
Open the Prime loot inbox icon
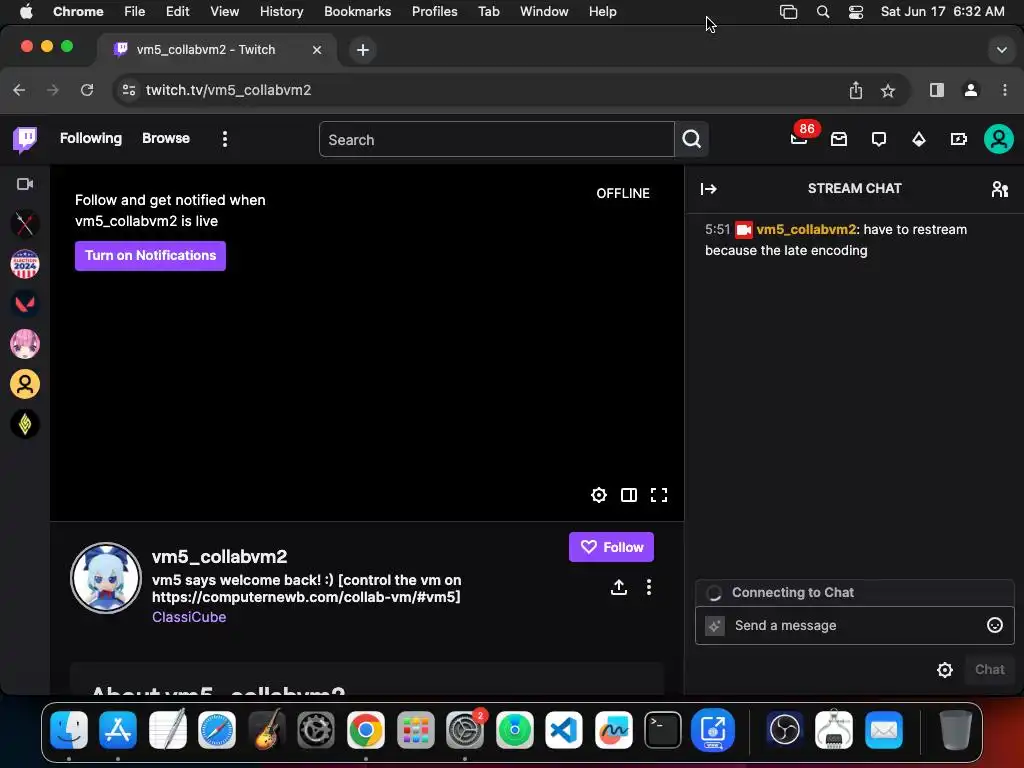839,139
